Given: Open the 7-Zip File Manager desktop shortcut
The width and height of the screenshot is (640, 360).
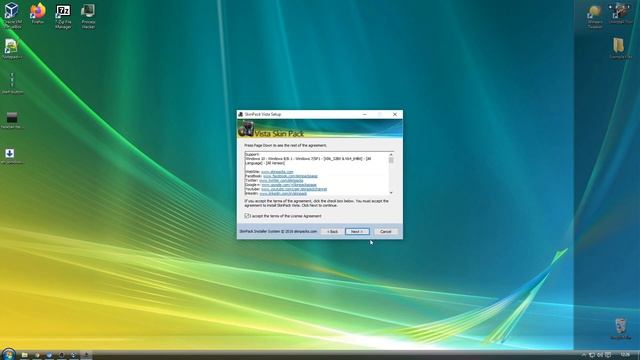Looking at the screenshot, I should click(63, 16).
